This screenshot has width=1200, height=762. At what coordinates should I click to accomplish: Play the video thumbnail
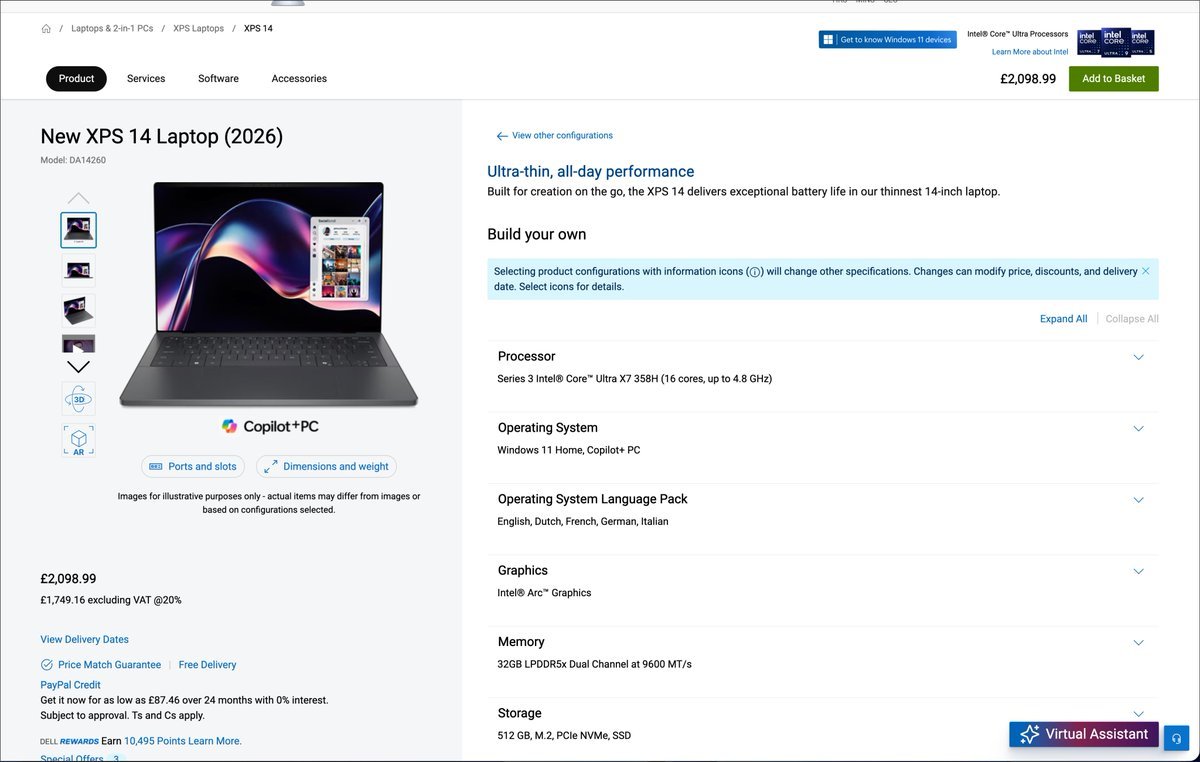click(x=79, y=344)
